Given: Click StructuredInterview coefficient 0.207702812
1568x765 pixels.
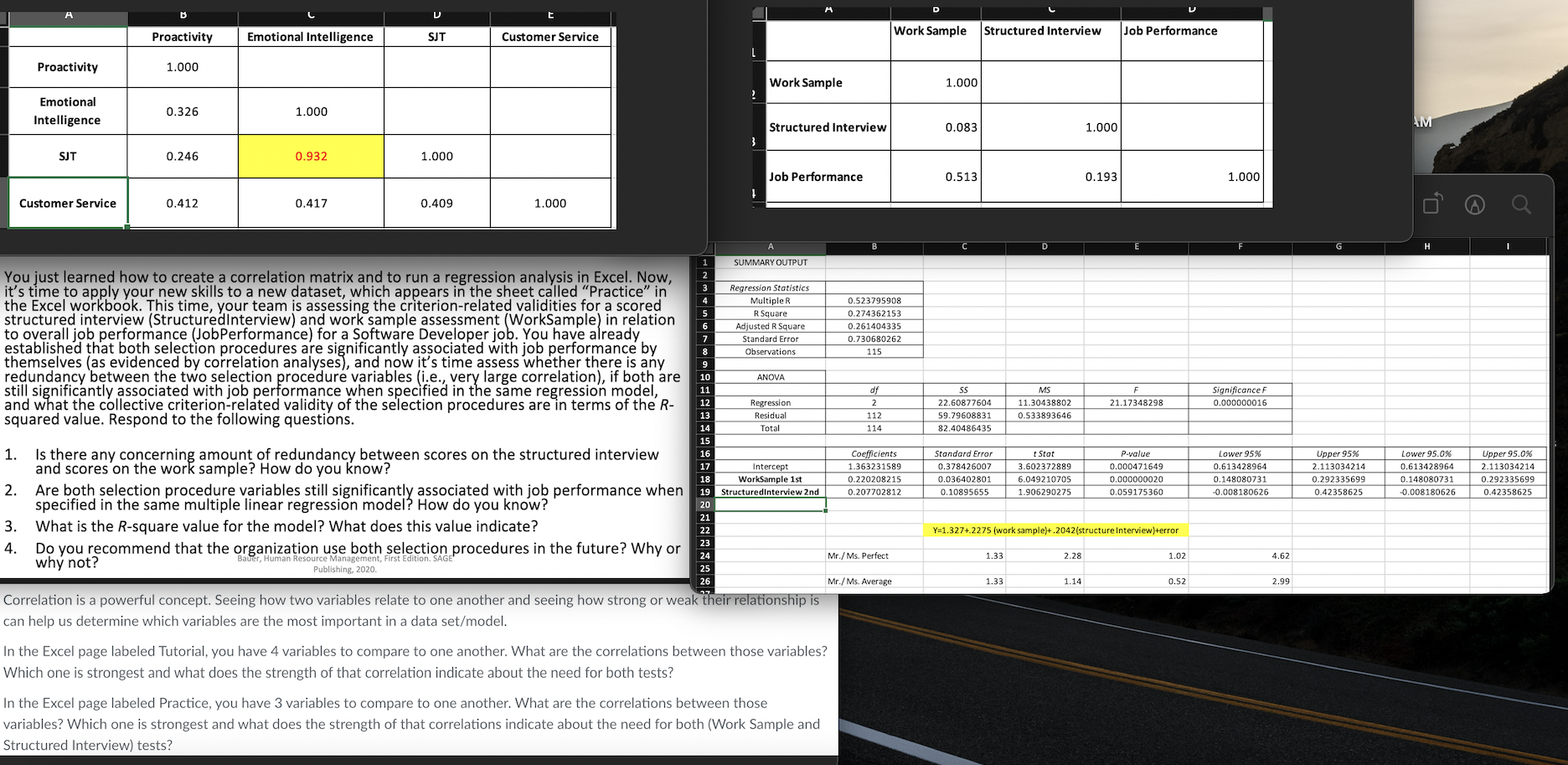Looking at the screenshot, I should pyautogui.click(x=874, y=492).
